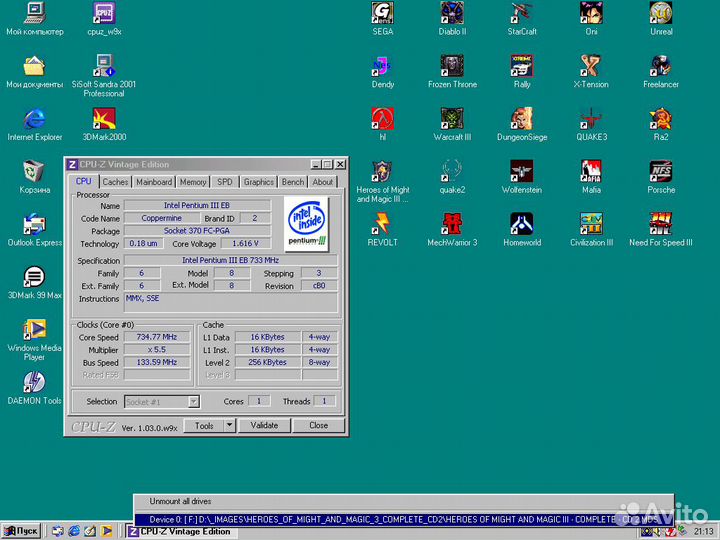Open the Memory tab in CPU-Z
720x540 pixels.
tap(193, 182)
